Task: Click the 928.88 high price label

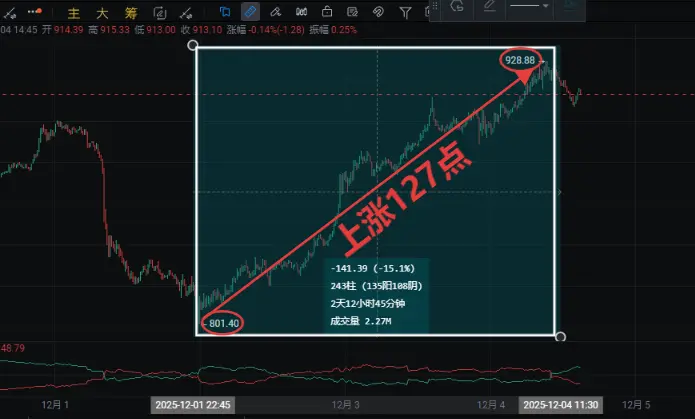Action: (x=520, y=60)
